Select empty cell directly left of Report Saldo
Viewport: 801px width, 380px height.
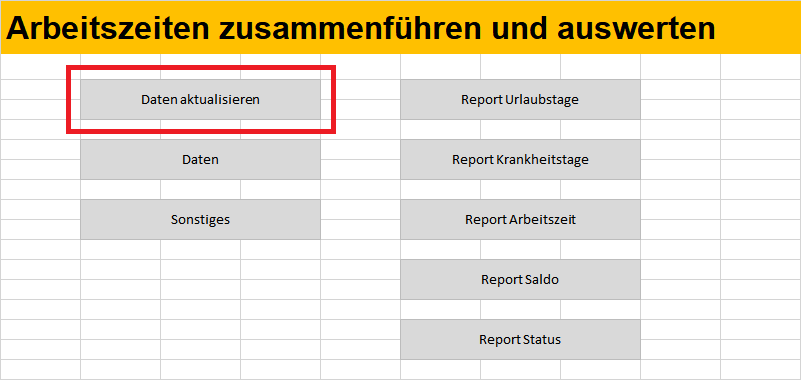(x=361, y=280)
